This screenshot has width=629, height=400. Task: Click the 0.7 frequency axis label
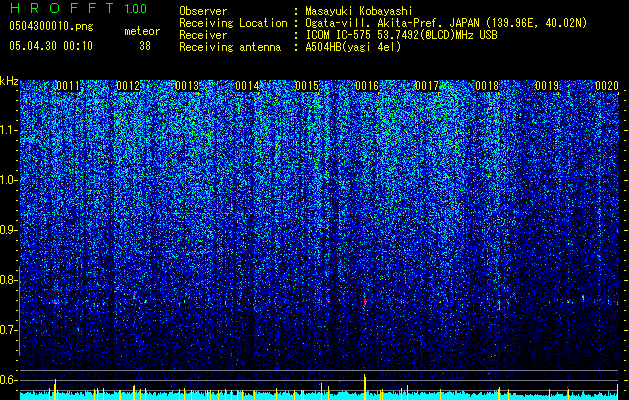tap(9, 330)
